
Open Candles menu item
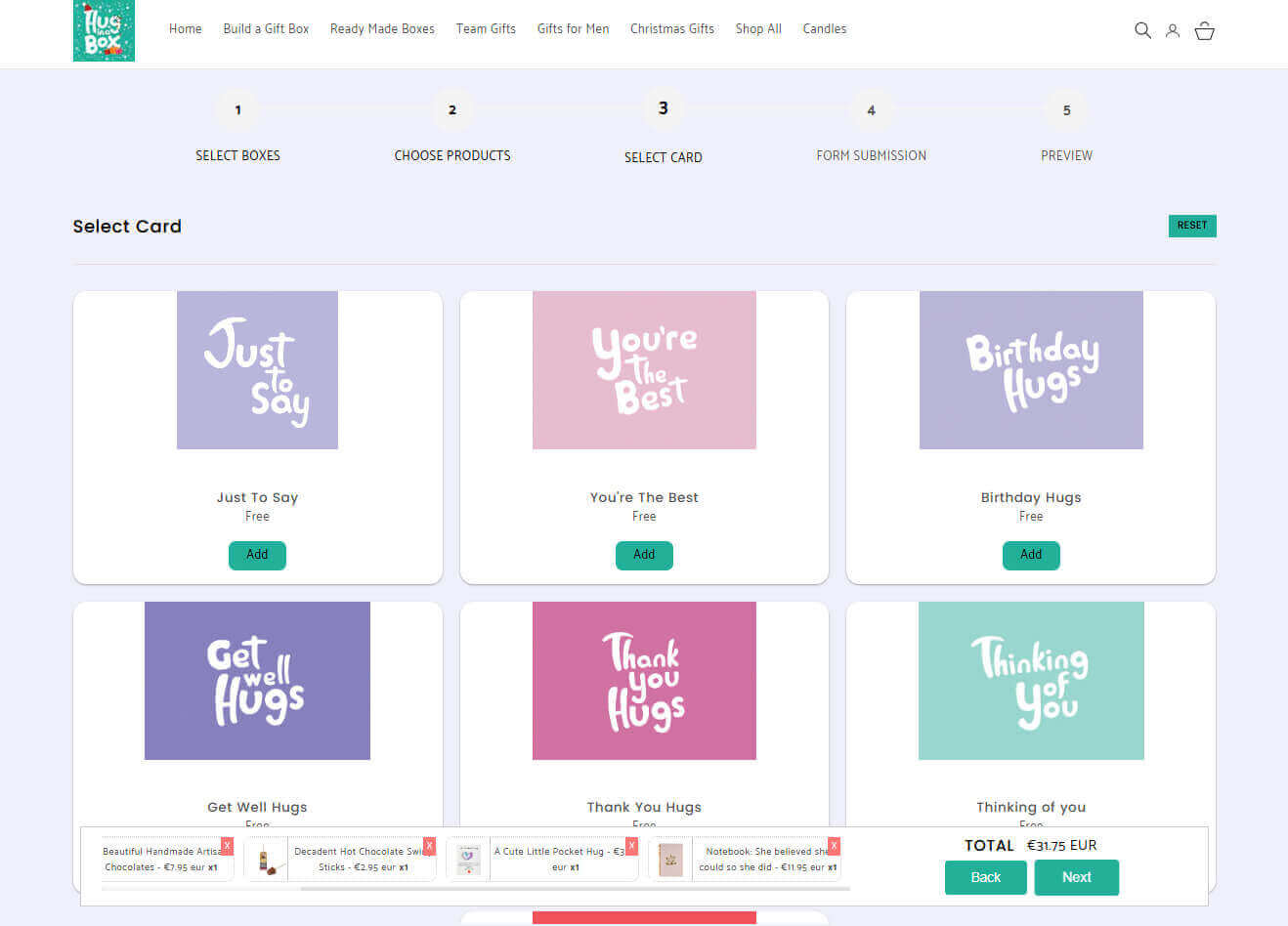825,29
